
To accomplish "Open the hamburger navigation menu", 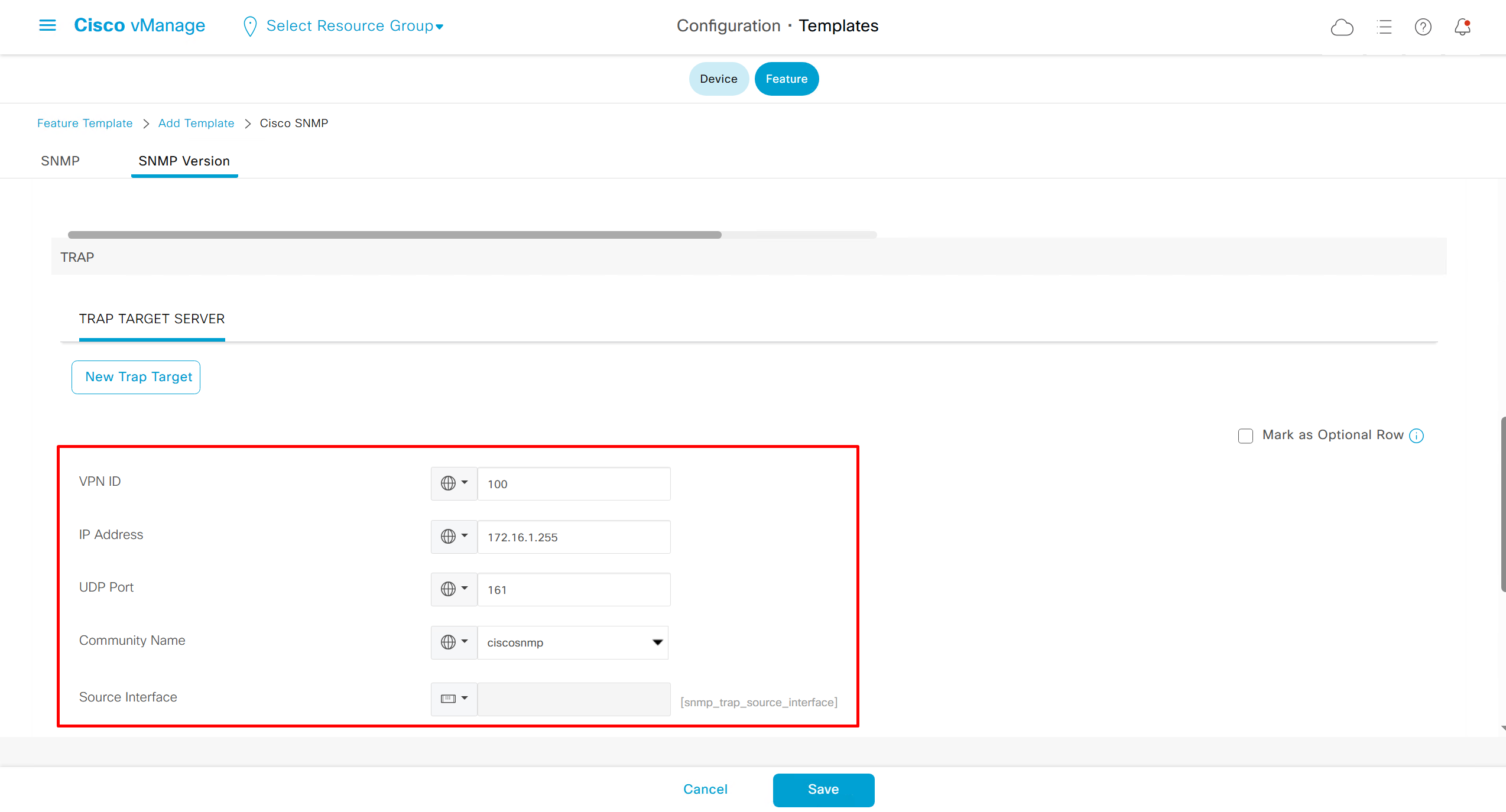I will pos(47,25).
